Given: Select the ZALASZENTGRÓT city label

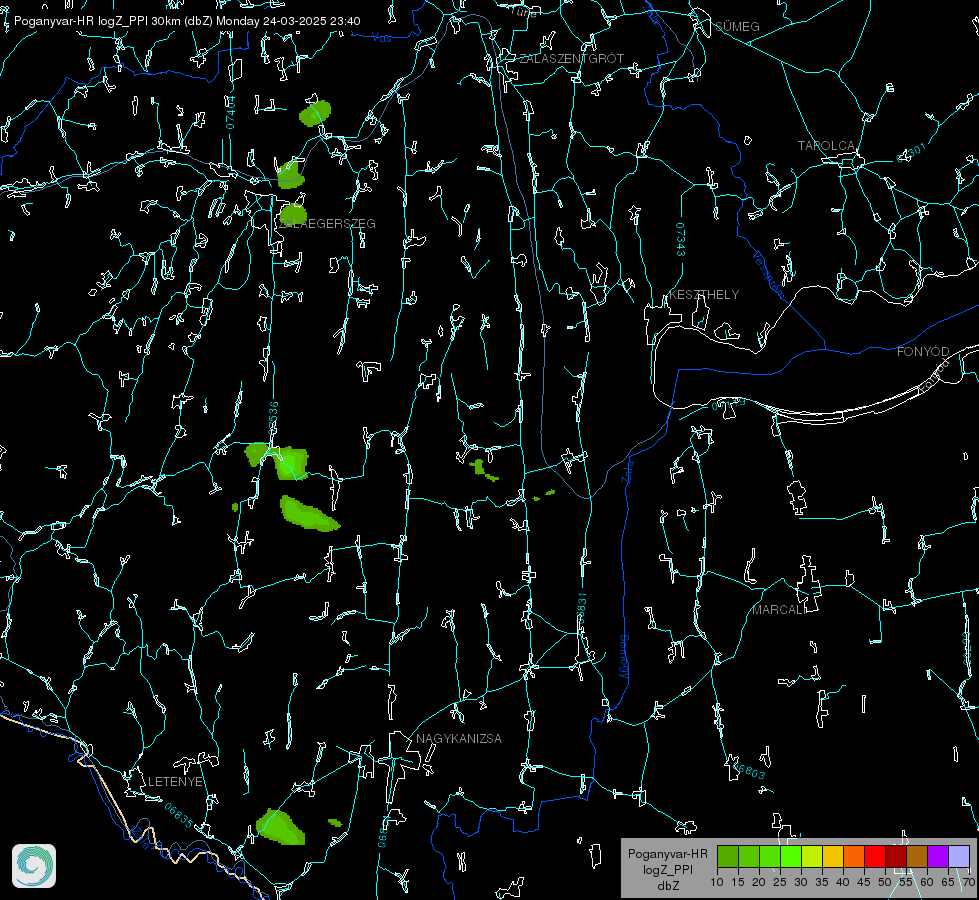Looking at the screenshot, I should point(571,58).
